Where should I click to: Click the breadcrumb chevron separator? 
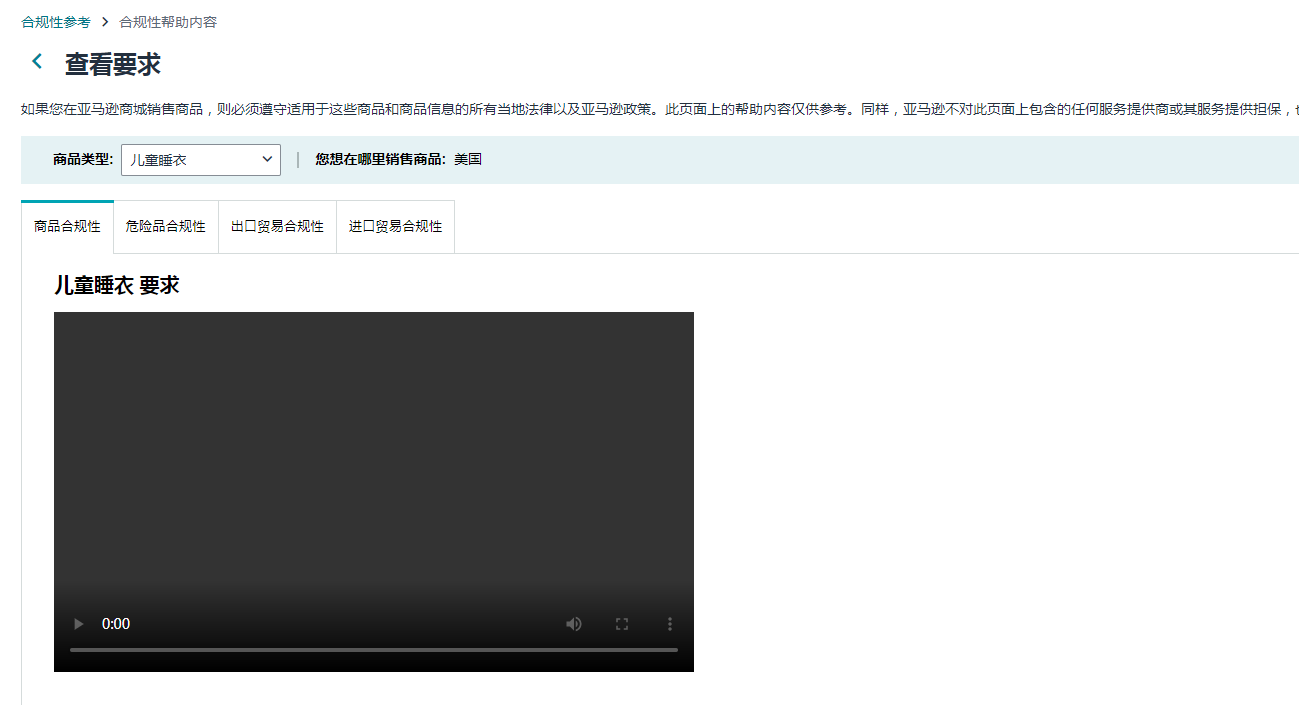[105, 22]
